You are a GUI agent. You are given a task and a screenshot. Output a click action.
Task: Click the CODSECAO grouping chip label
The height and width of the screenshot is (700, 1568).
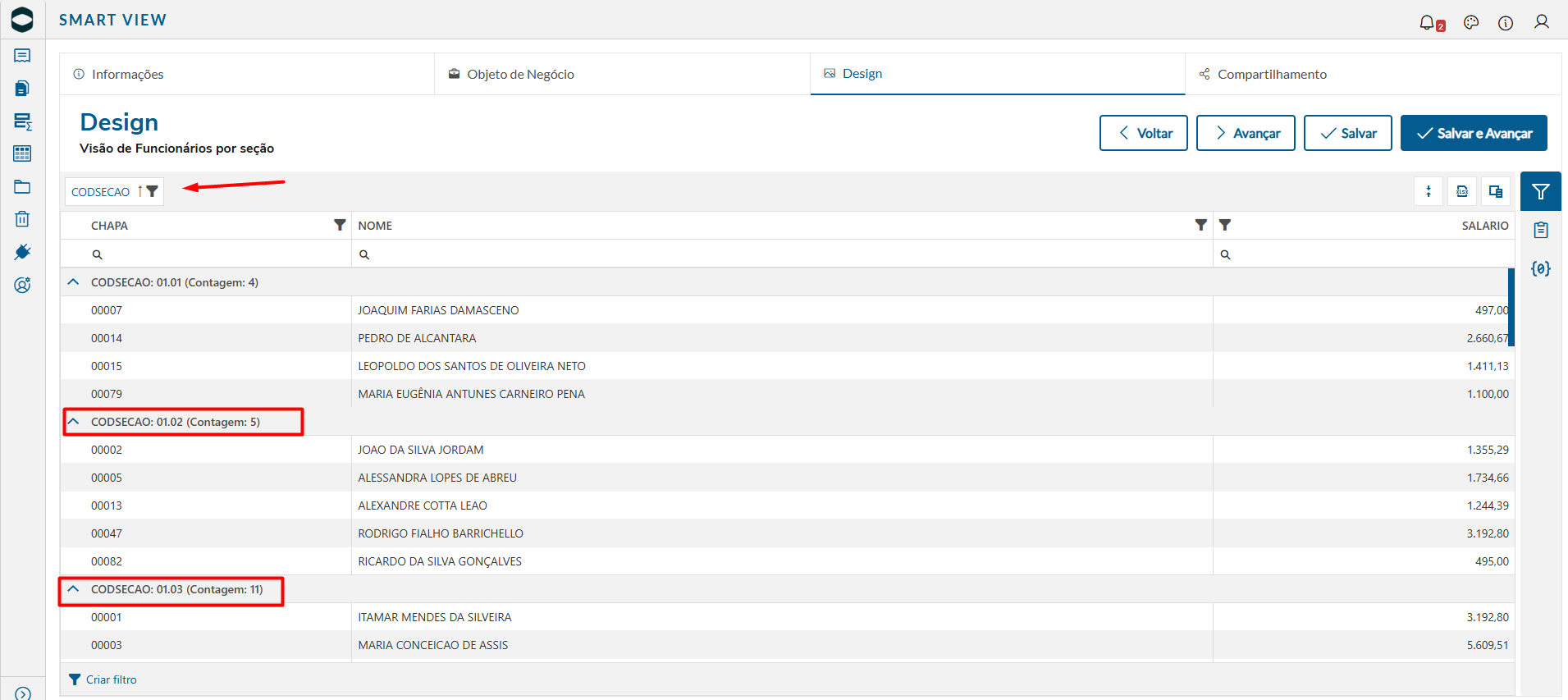[x=100, y=192]
